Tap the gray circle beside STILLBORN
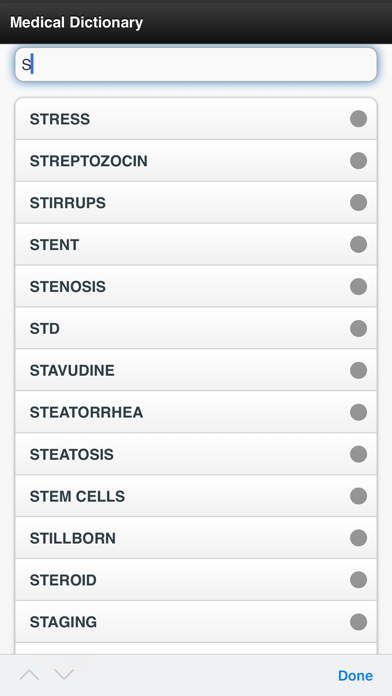 point(358,538)
